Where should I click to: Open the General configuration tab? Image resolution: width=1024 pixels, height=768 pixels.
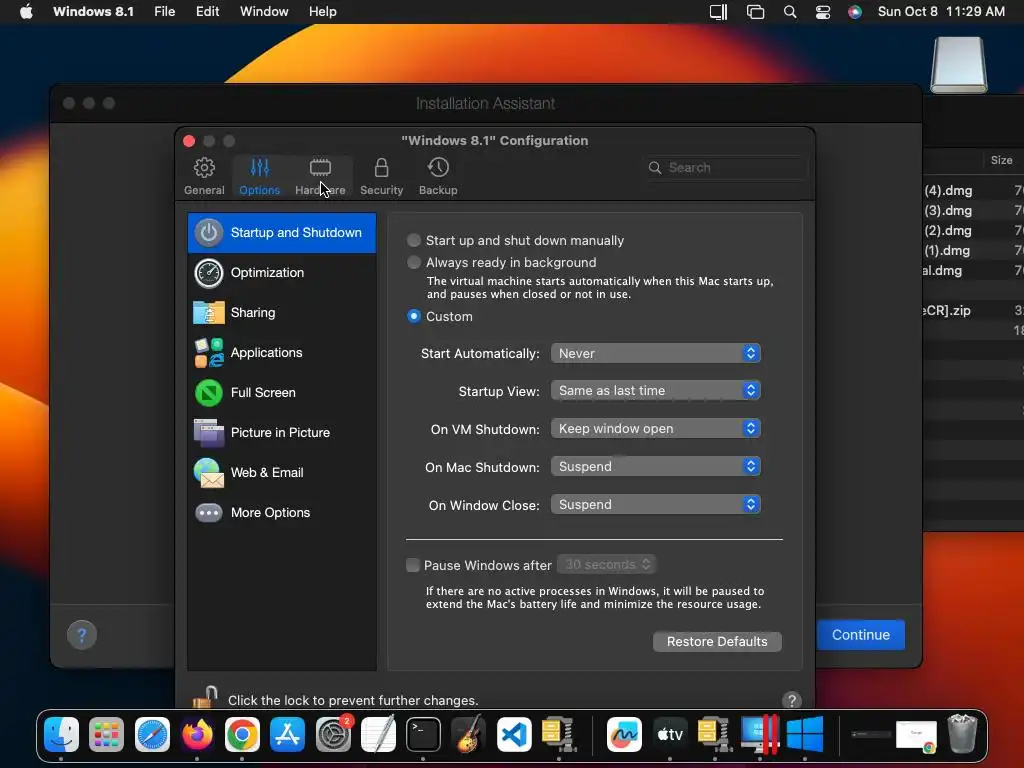click(x=204, y=176)
